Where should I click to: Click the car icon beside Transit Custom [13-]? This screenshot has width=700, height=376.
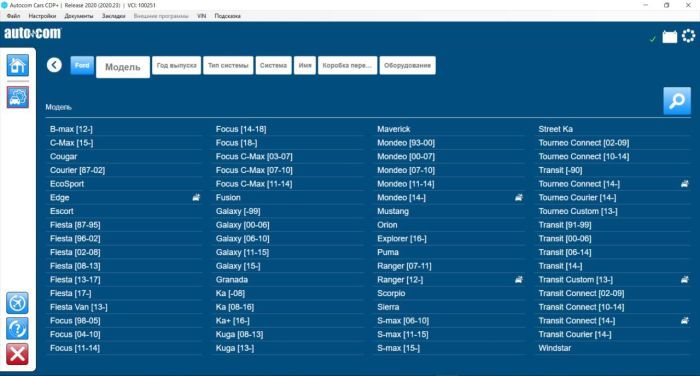(684, 280)
